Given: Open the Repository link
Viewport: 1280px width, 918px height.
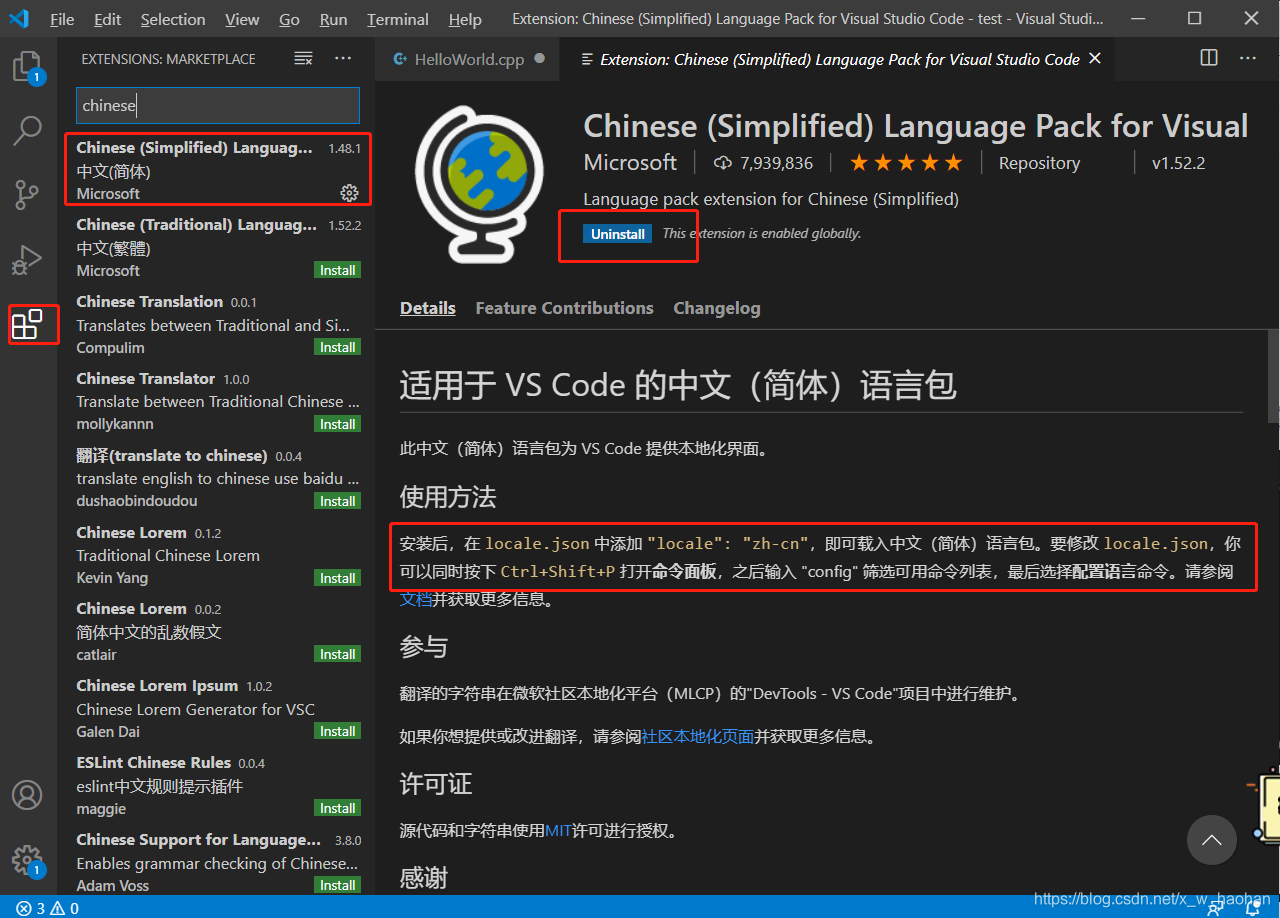Looking at the screenshot, I should [1039, 163].
